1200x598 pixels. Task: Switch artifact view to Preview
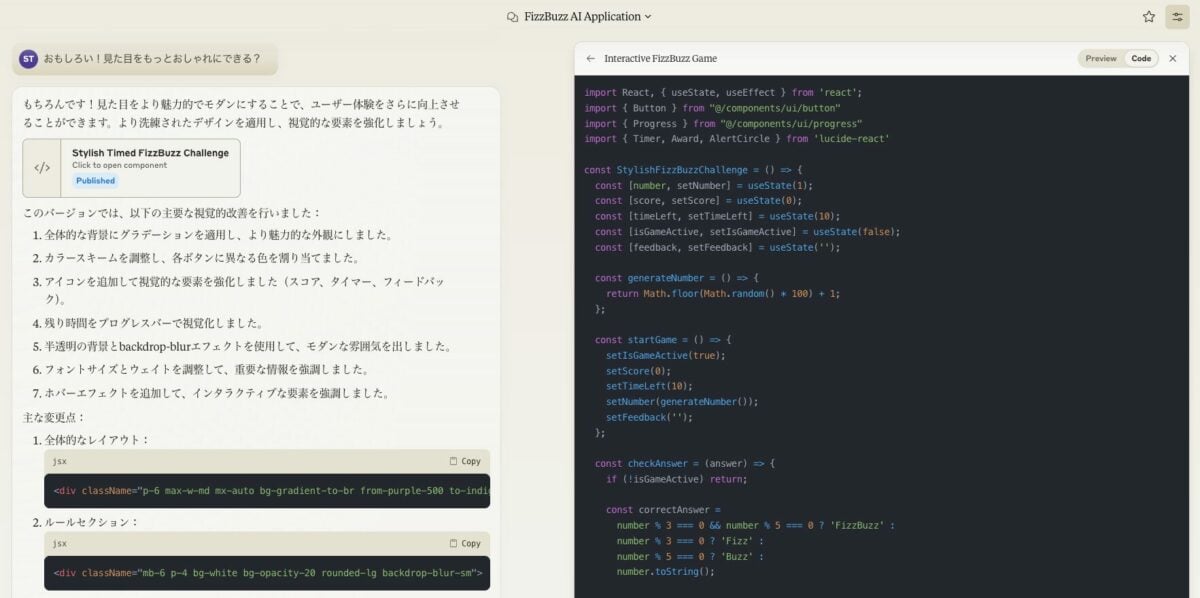(1101, 58)
